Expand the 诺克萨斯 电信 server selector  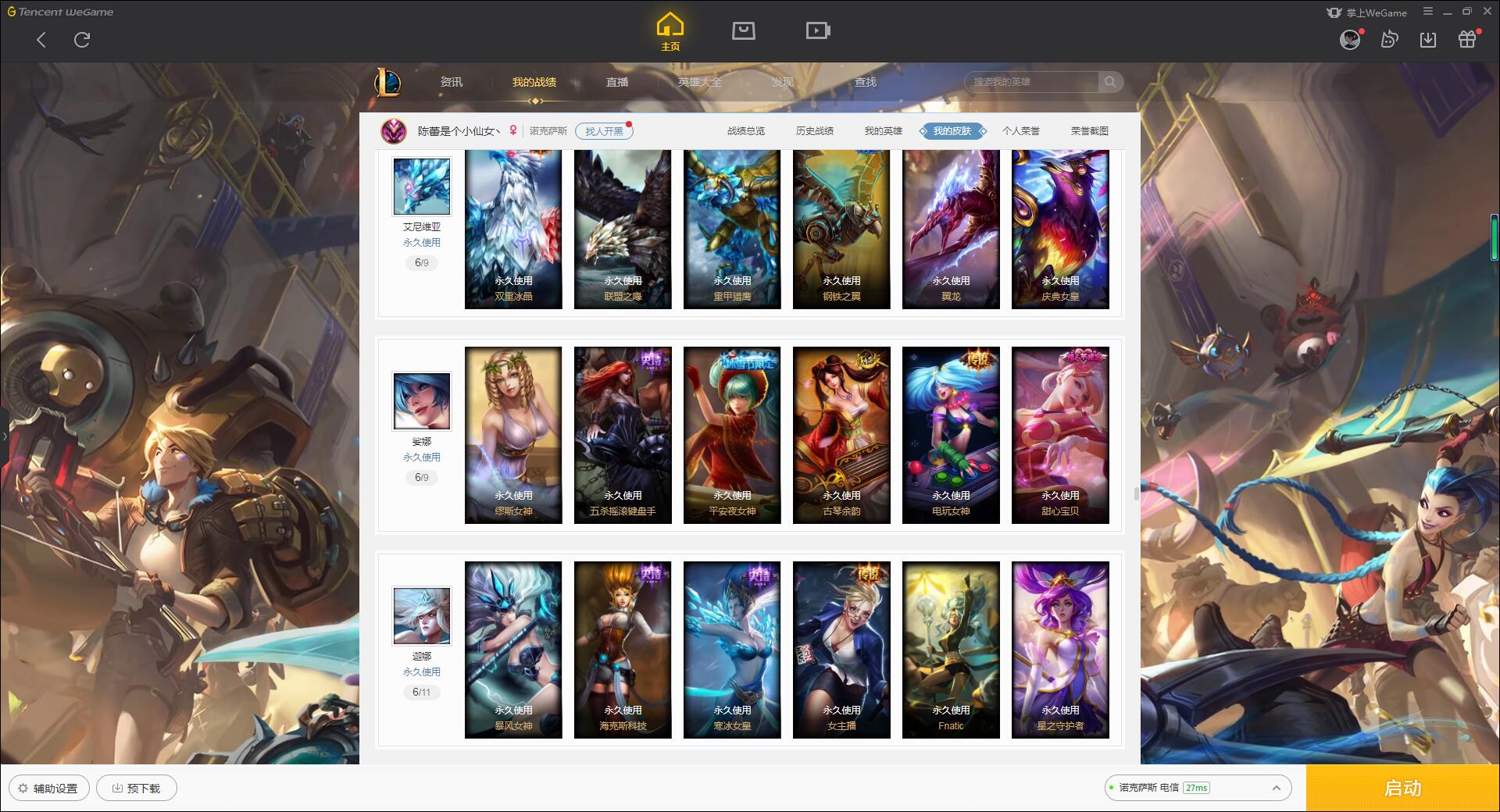(1198, 788)
